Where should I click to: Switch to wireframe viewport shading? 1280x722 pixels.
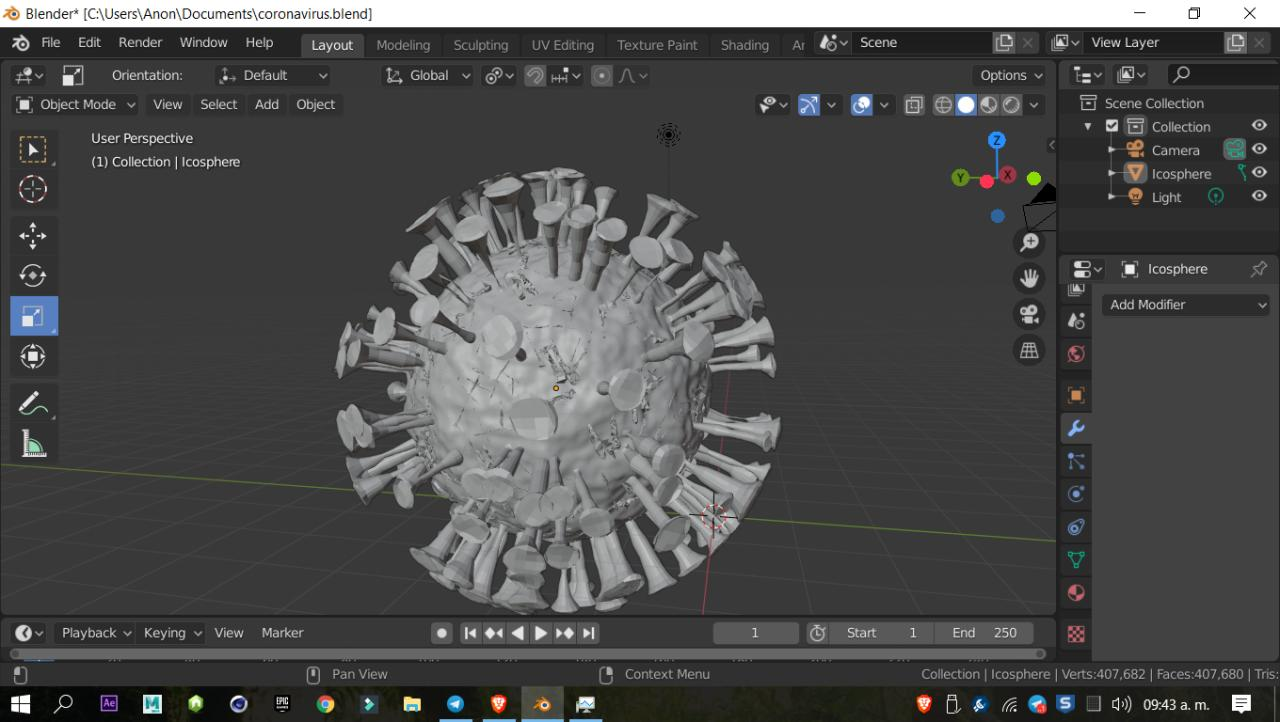(943, 104)
